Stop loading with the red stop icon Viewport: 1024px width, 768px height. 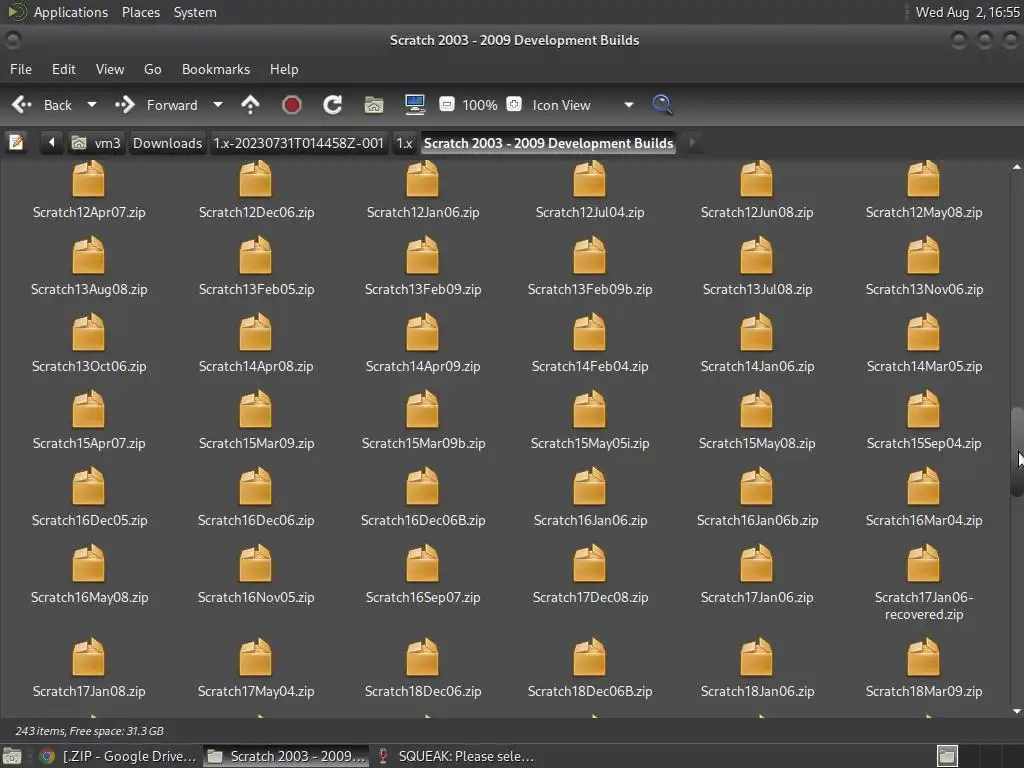(x=291, y=104)
